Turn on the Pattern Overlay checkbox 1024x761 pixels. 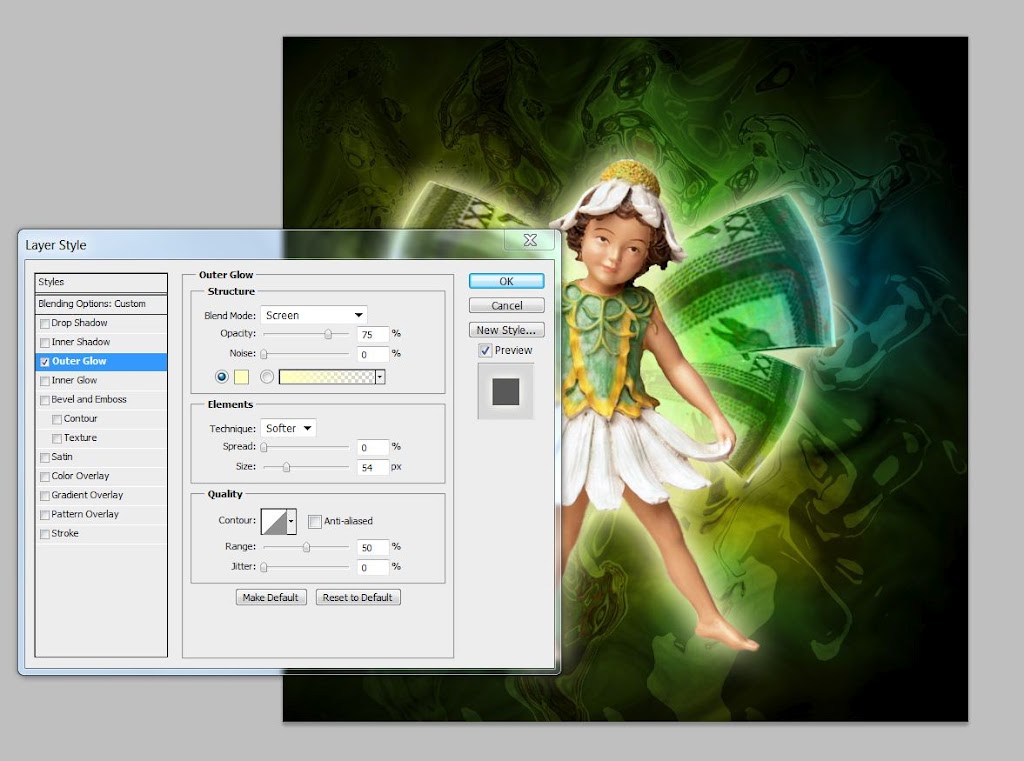click(x=45, y=515)
